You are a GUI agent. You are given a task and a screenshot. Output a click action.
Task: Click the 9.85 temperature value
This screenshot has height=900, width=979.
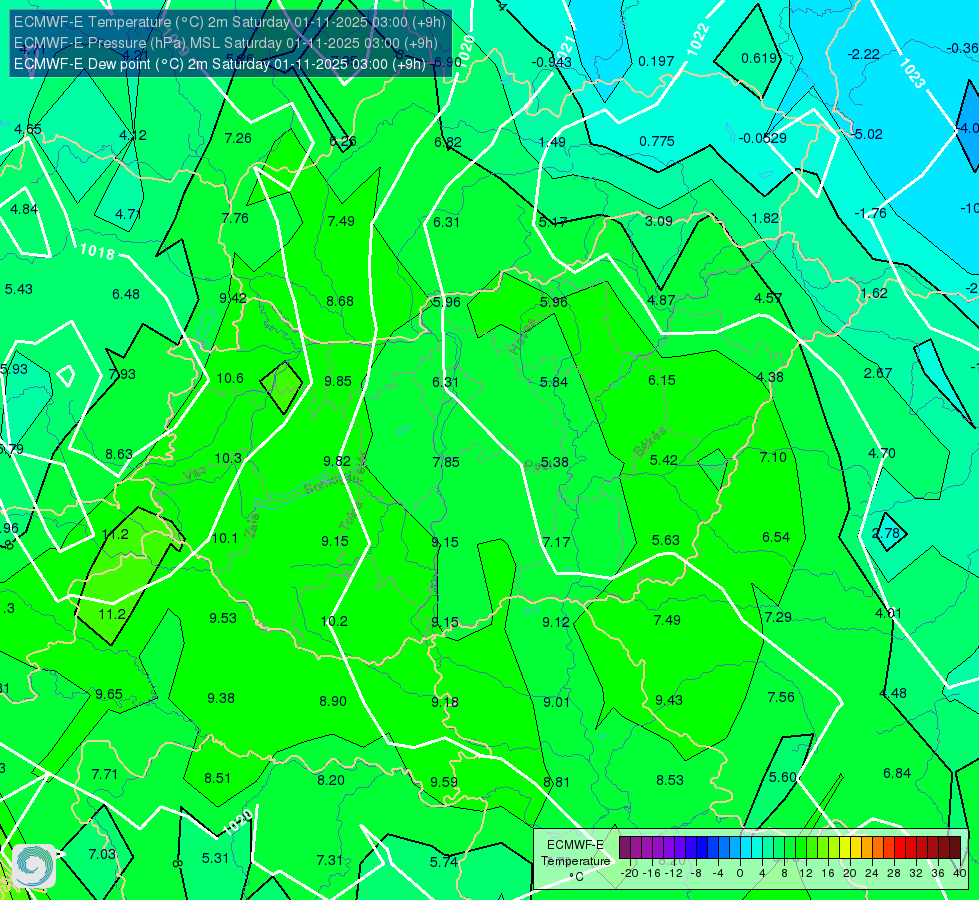338,381
